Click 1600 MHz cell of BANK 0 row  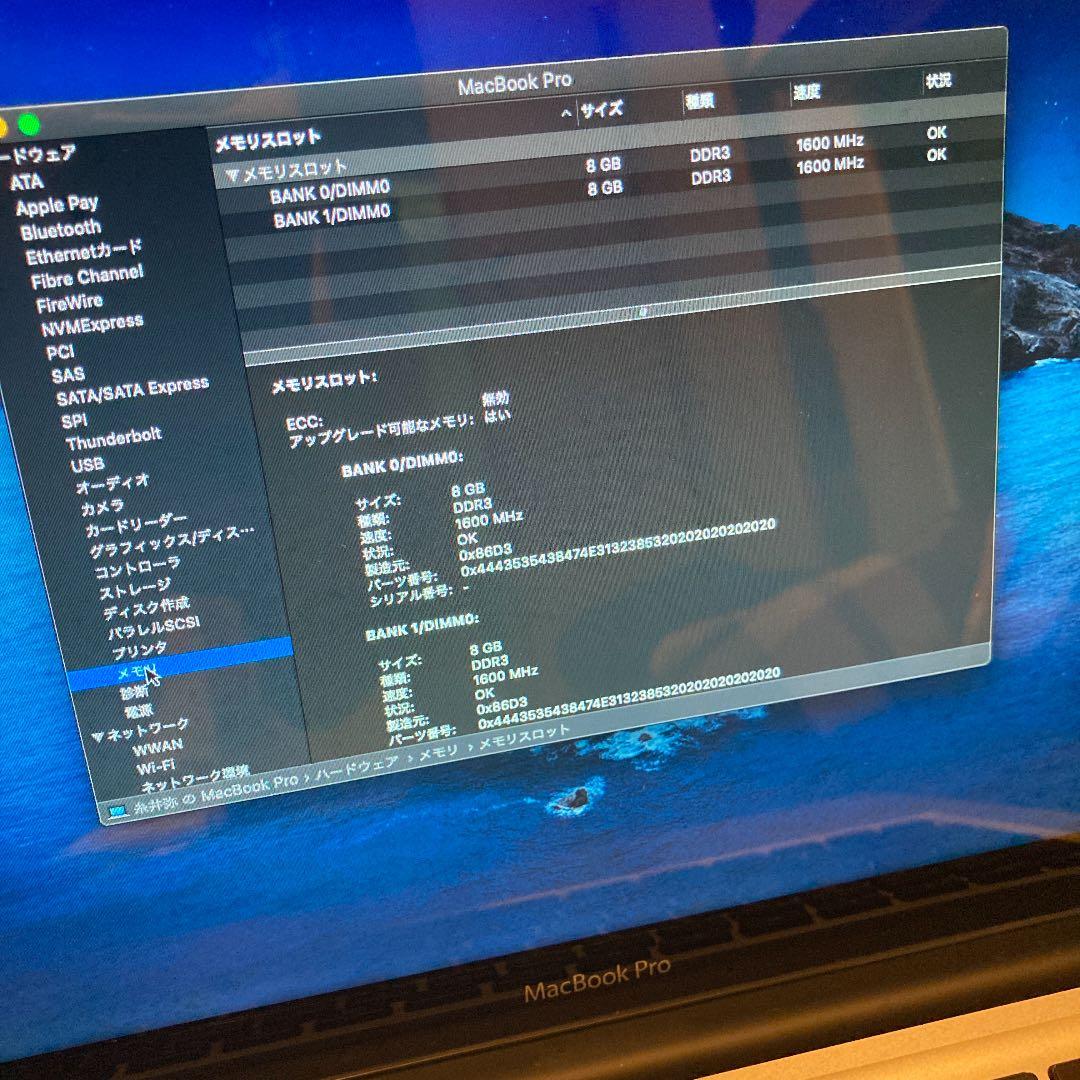pos(829,143)
